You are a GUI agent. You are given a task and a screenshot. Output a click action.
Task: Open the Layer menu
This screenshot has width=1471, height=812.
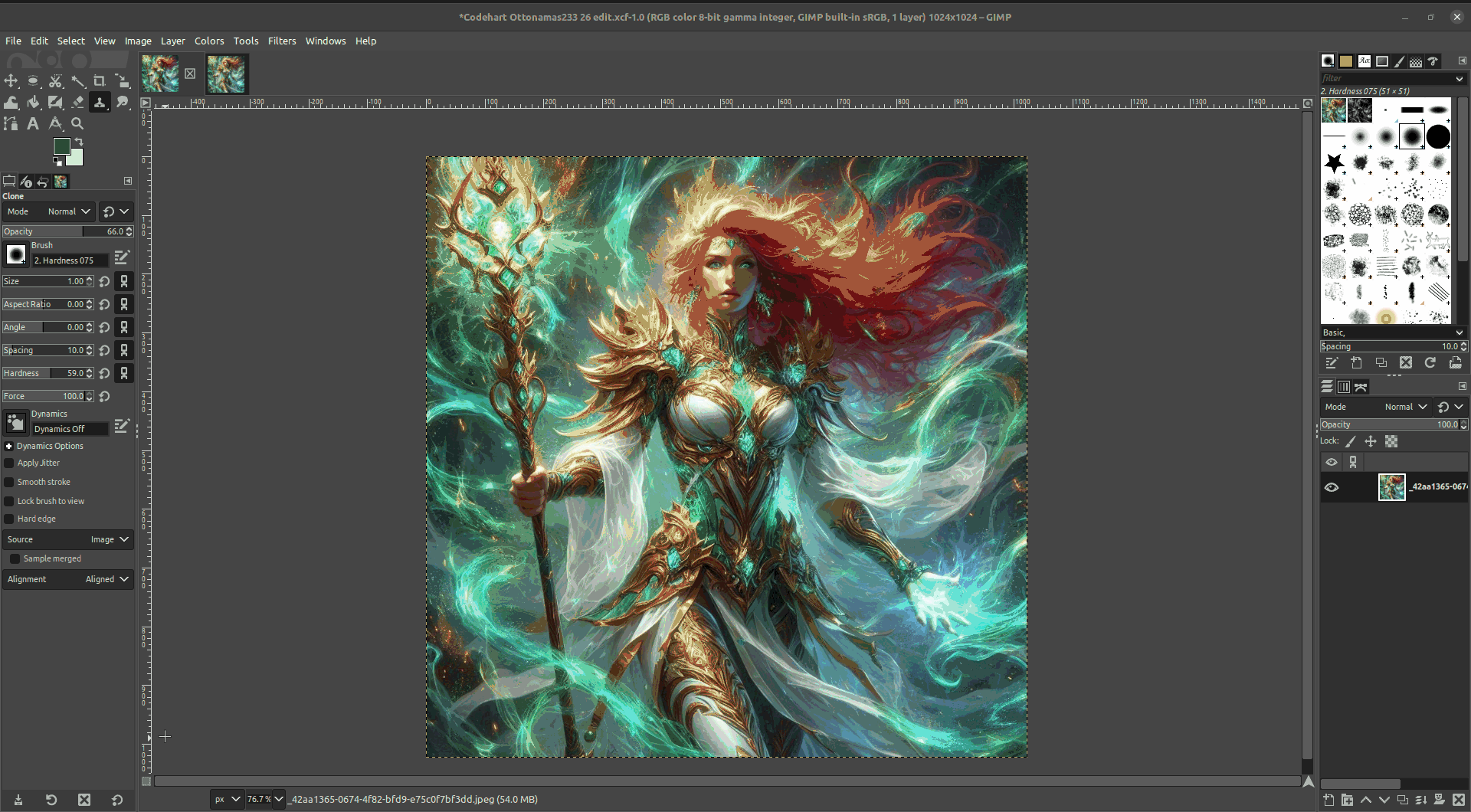pyautogui.click(x=172, y=41)
